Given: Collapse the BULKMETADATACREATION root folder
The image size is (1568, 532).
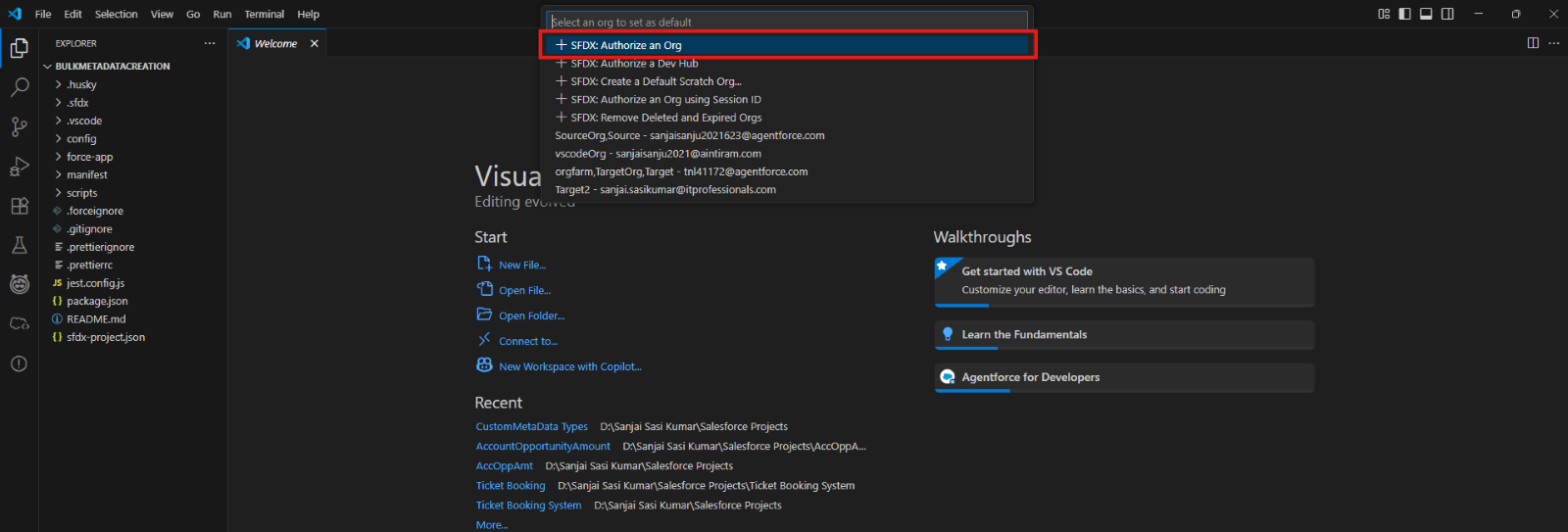Looking at the screenshot, I should pyautogui.click(x=112, y=67).
